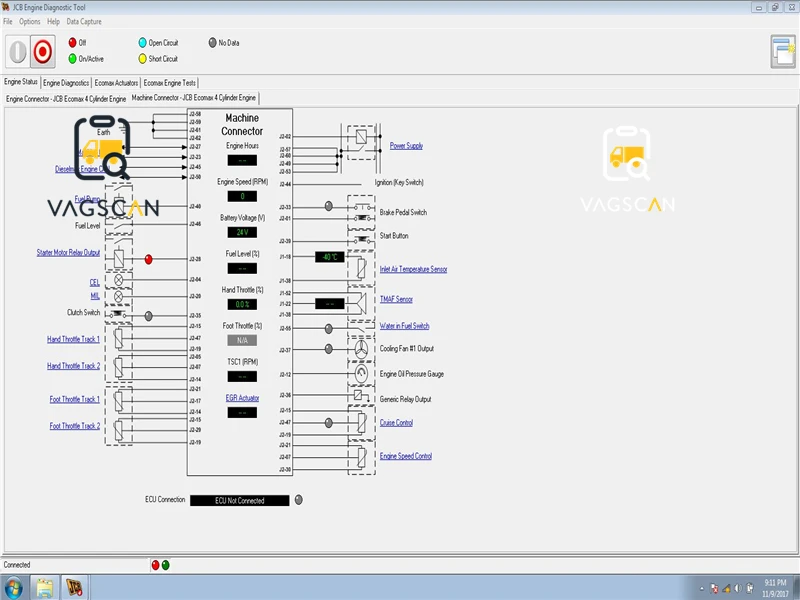
Task: Click the Battery Voltage 24V display
Action: point(242,232)
